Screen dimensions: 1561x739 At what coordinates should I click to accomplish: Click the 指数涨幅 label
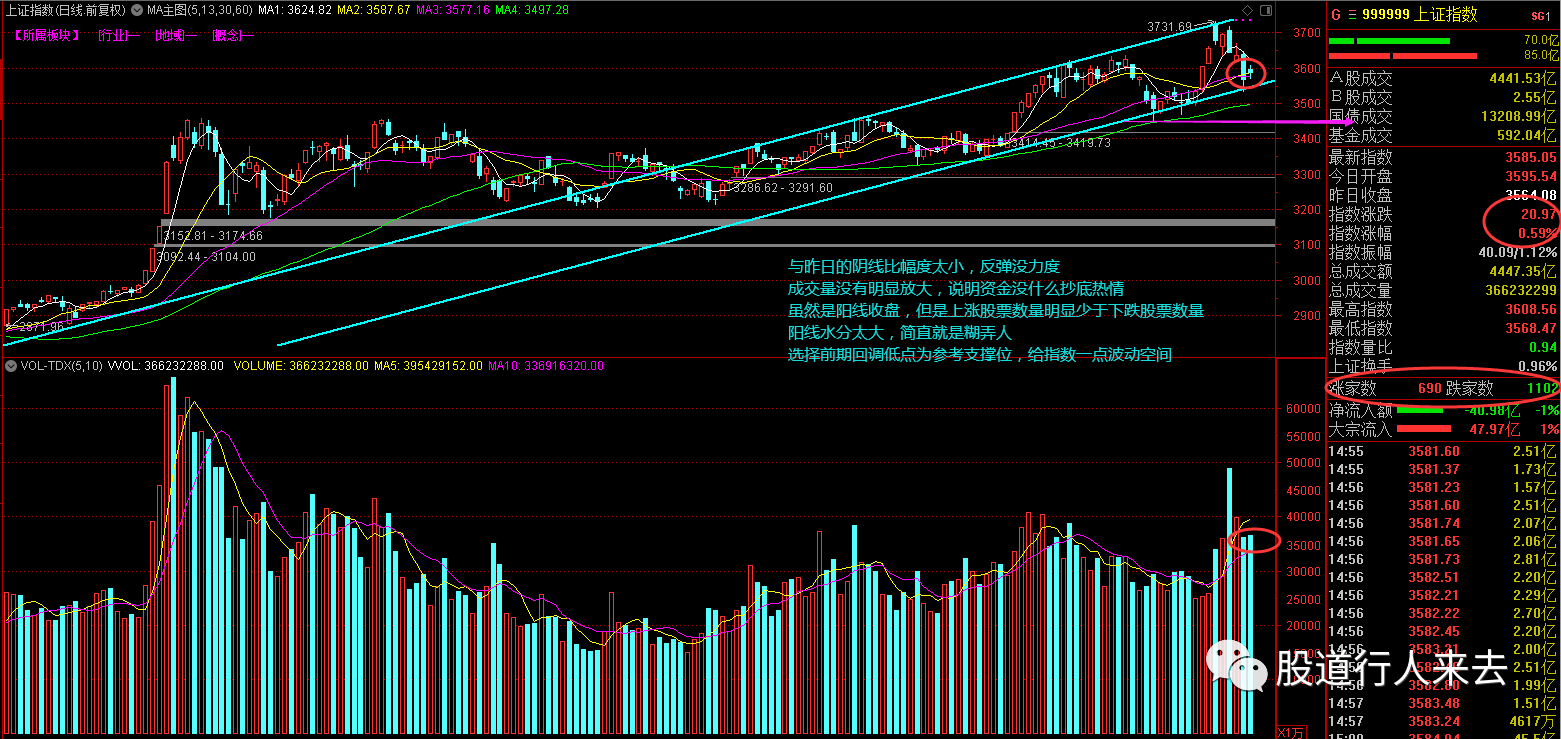(x=1360, y=233)
